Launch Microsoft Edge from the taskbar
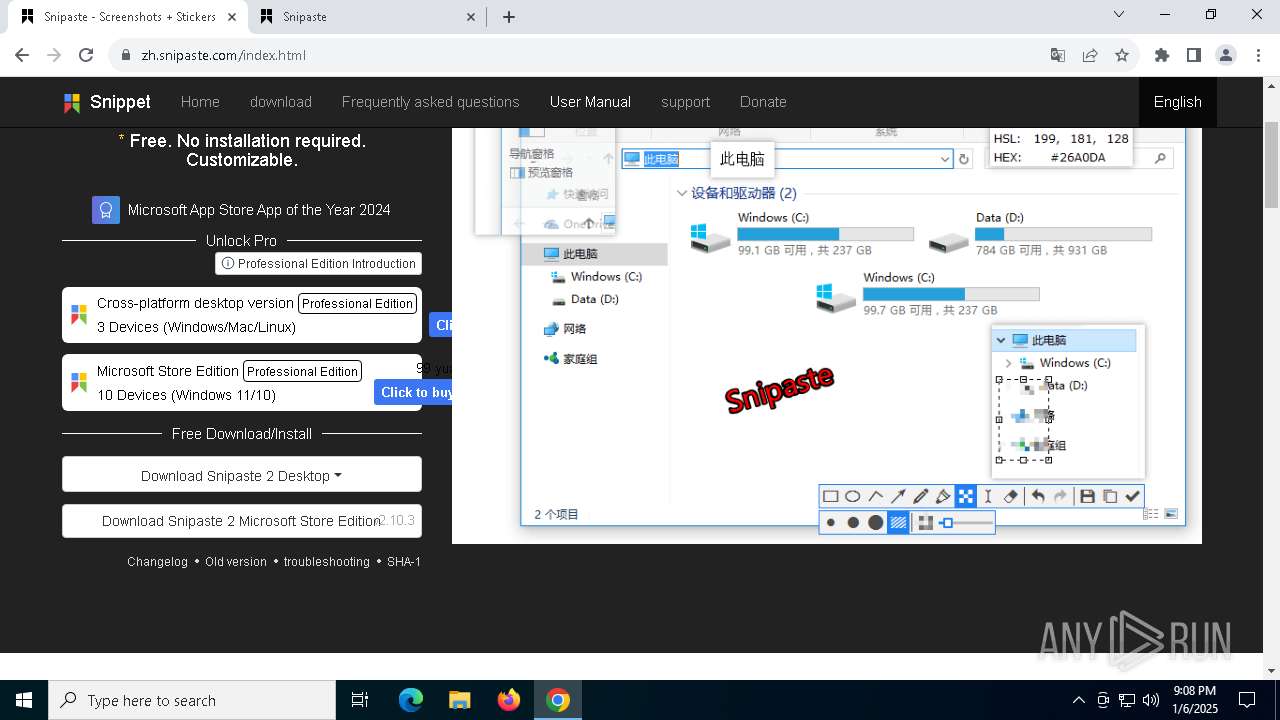 click(411, 700)
